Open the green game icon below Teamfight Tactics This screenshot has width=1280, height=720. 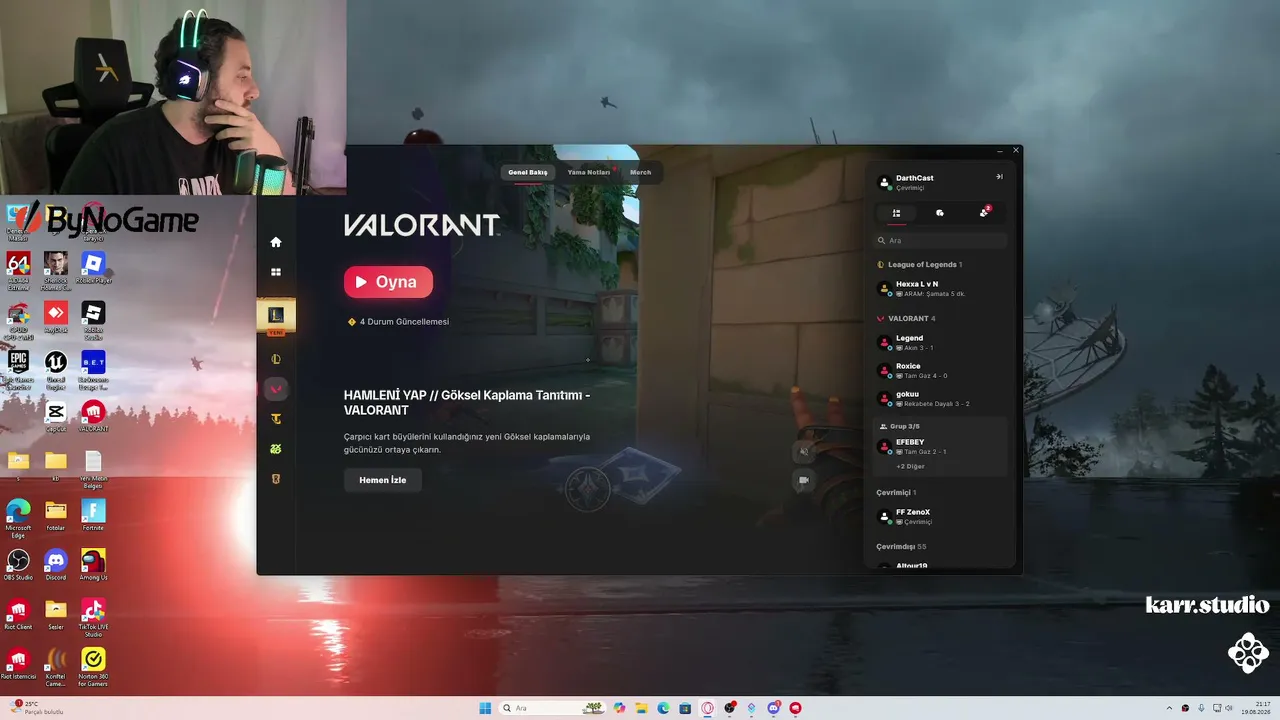[276, 449]
